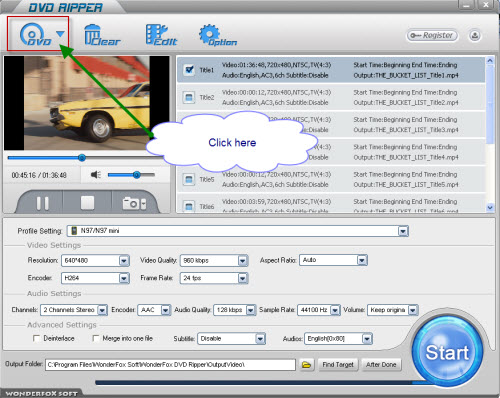The width and height of the screenshot is (500, 398).
Task: Open the Channels 2 Channels Stereo dropdown
Action: point(102,310)
